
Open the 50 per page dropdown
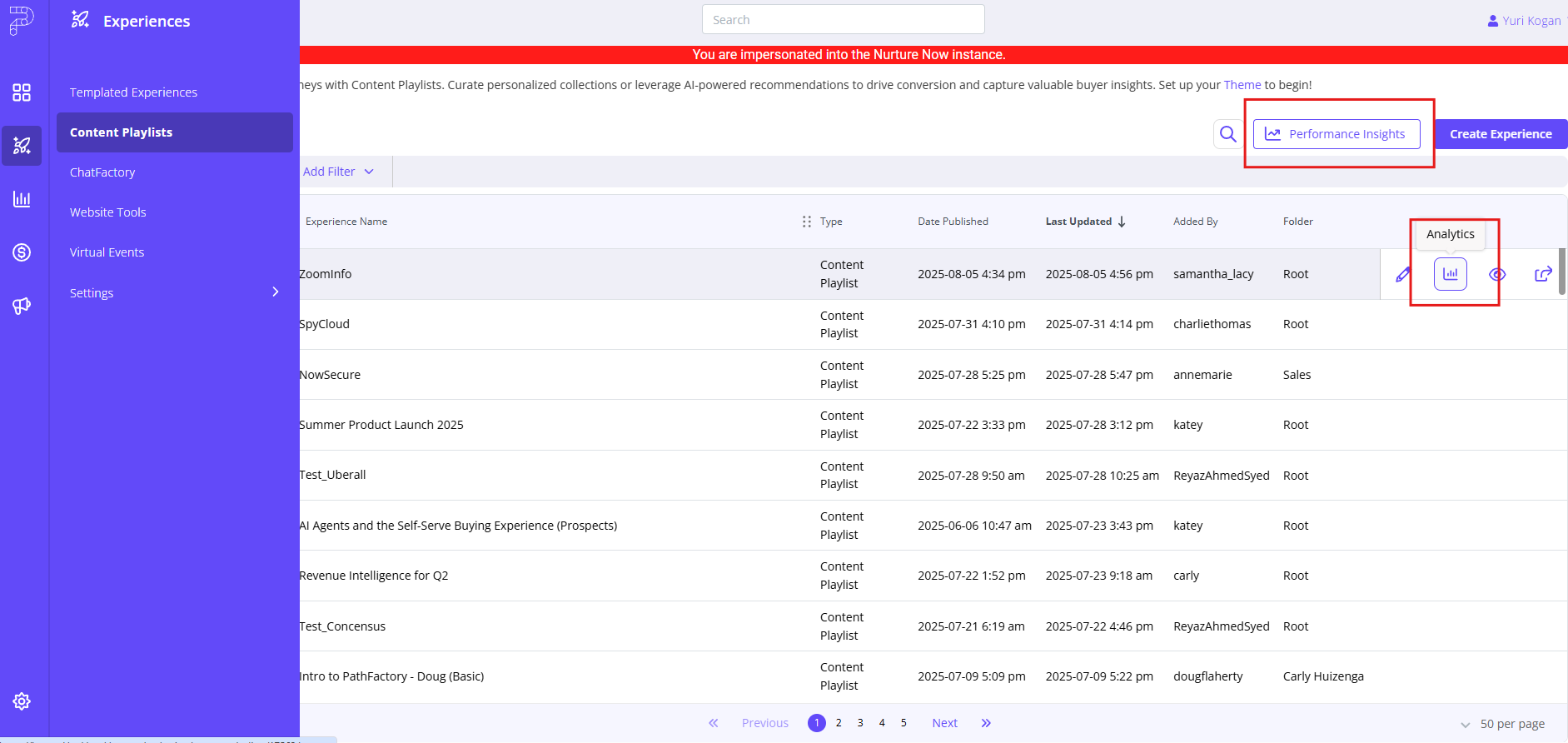coord(1503,724)
